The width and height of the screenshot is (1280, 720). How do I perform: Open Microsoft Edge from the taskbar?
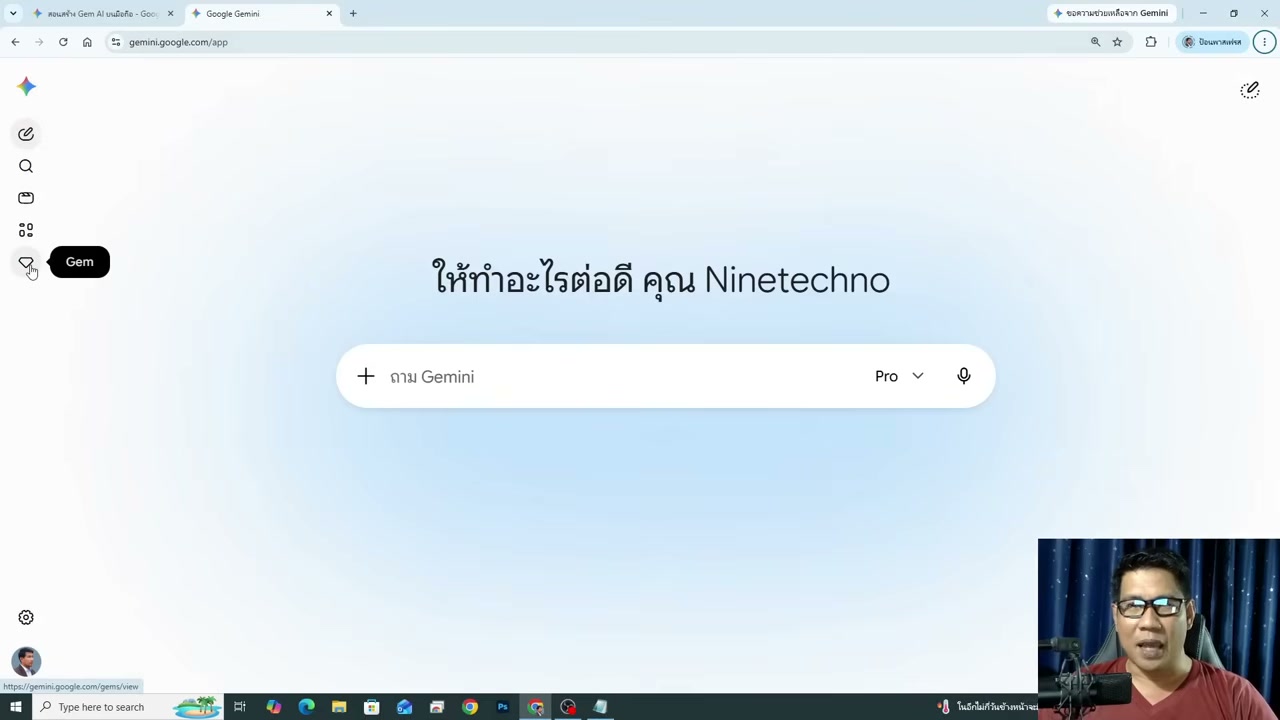pos(306,707)
